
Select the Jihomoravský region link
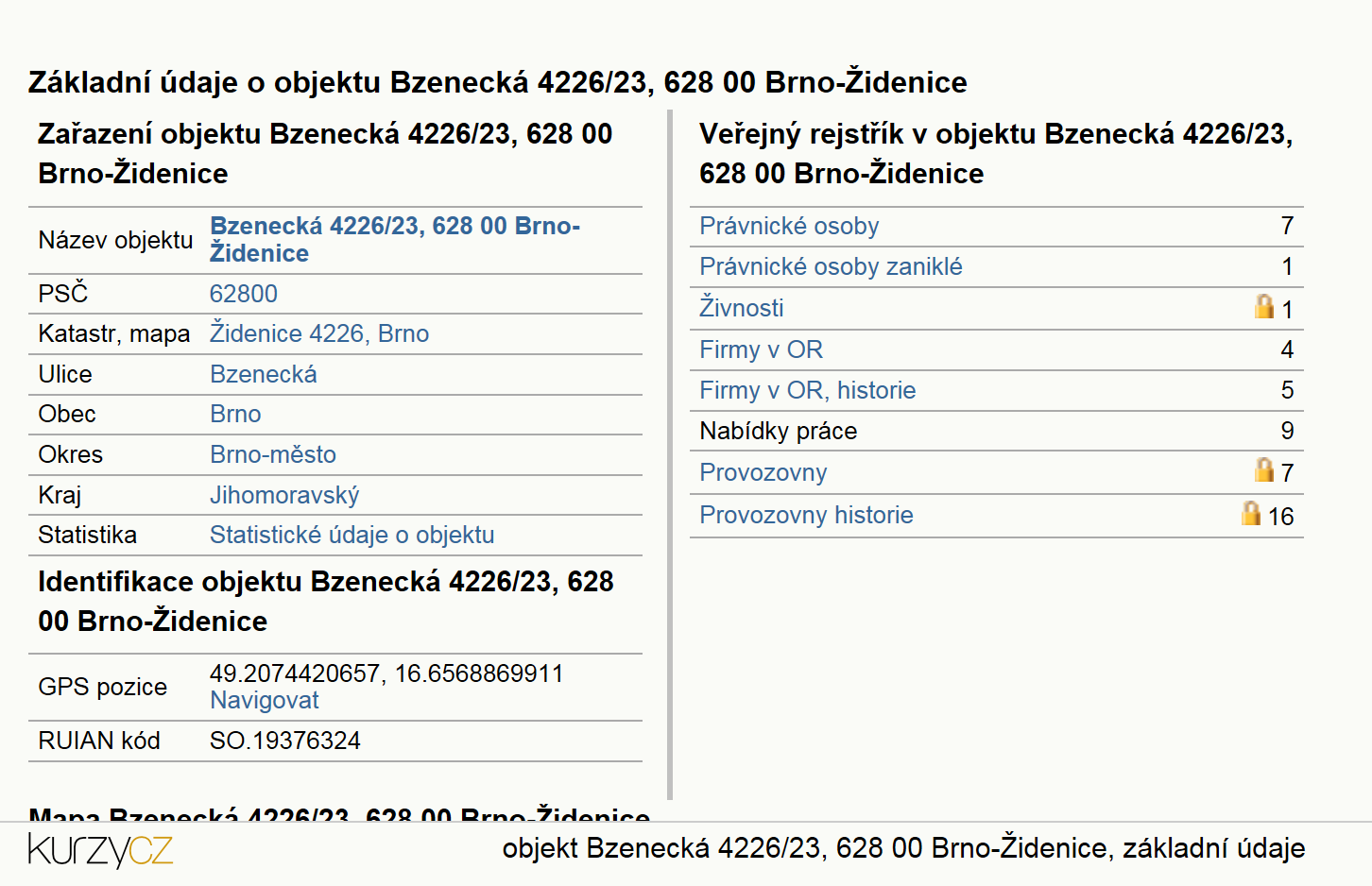(x=284, y=495)
